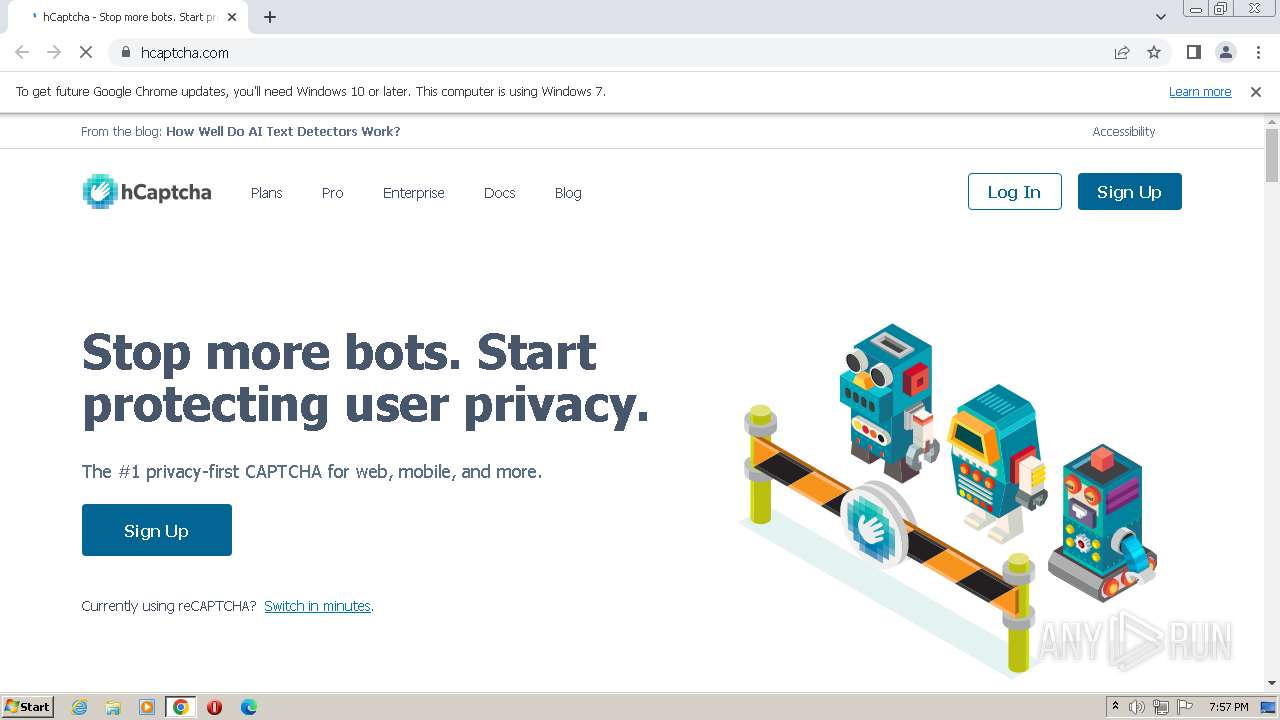The height and width of the screenshot is (720, 1280).
Task: Open the Enterprise menu item
Action: tap(414, 193)
